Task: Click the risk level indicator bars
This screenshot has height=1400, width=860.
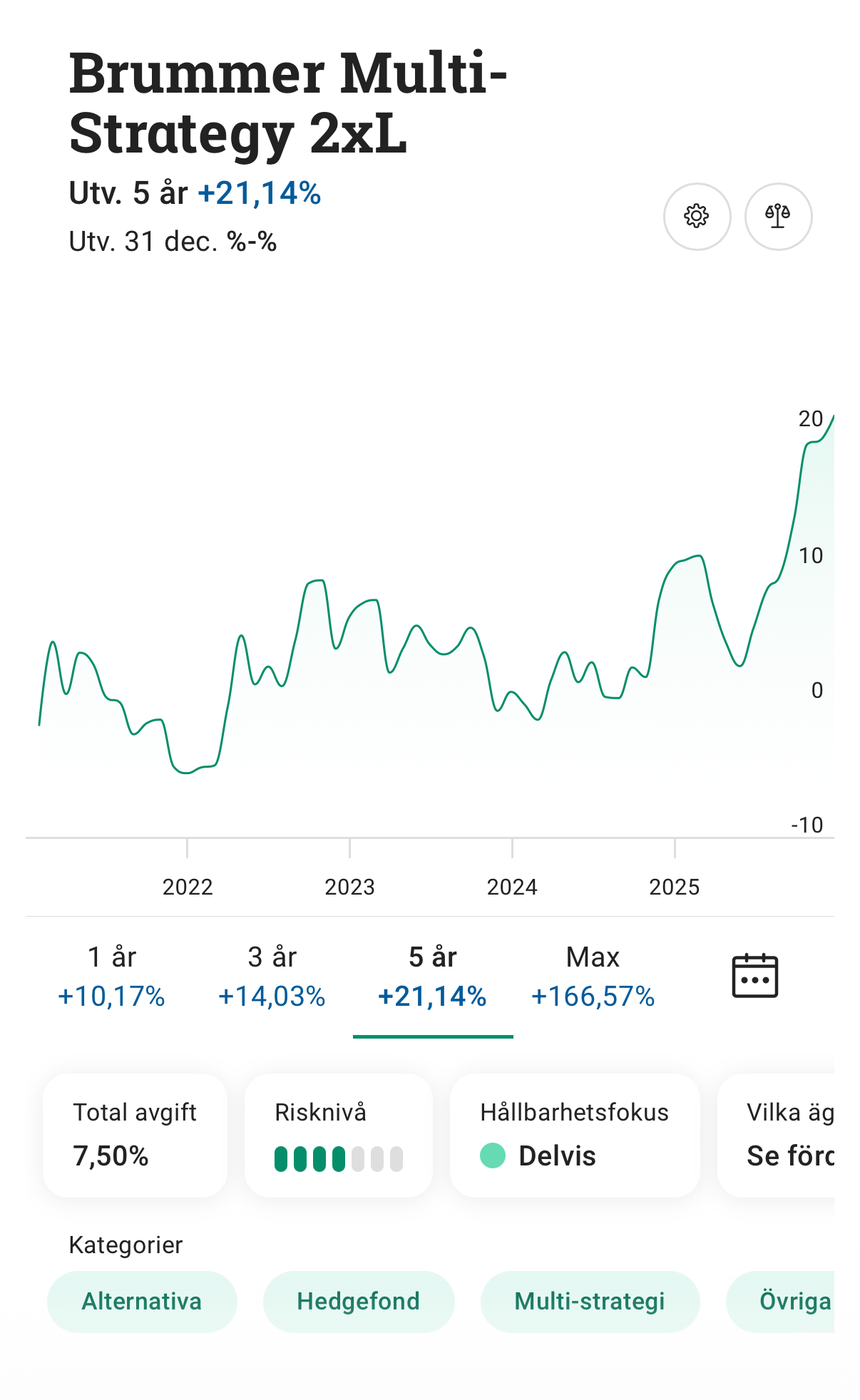Action: 339,1159
